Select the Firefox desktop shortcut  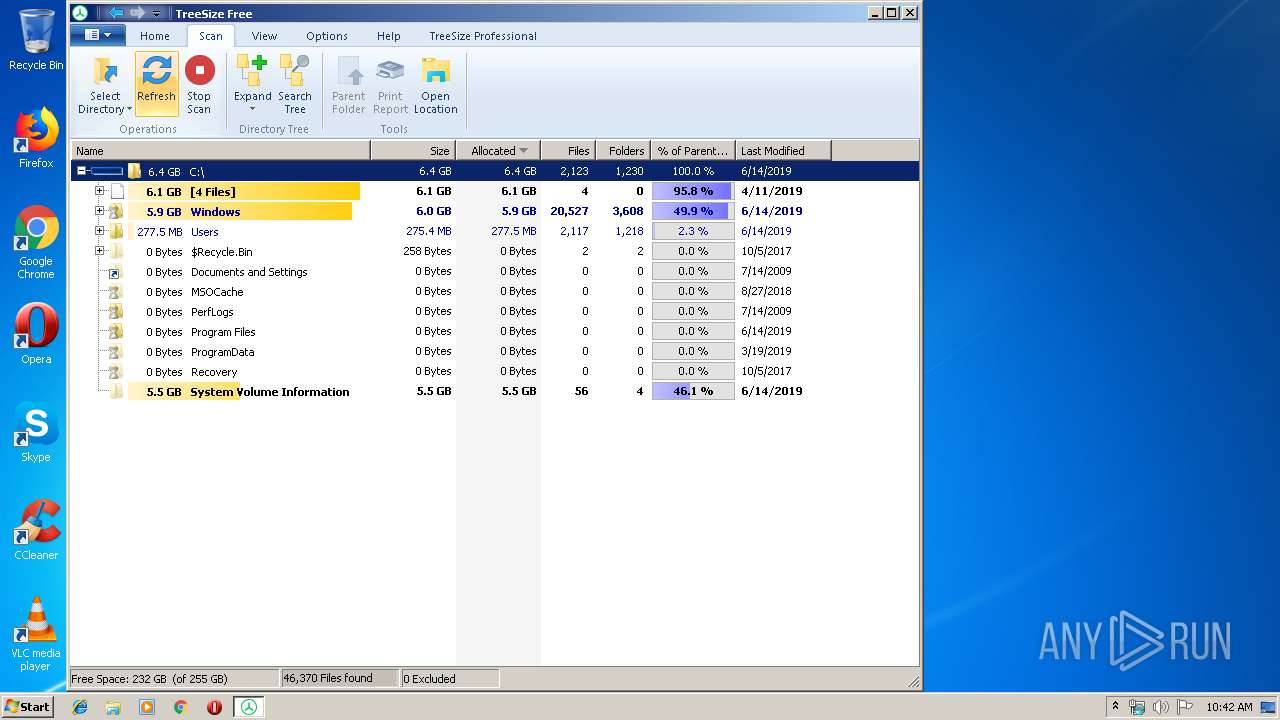[35, 138]
